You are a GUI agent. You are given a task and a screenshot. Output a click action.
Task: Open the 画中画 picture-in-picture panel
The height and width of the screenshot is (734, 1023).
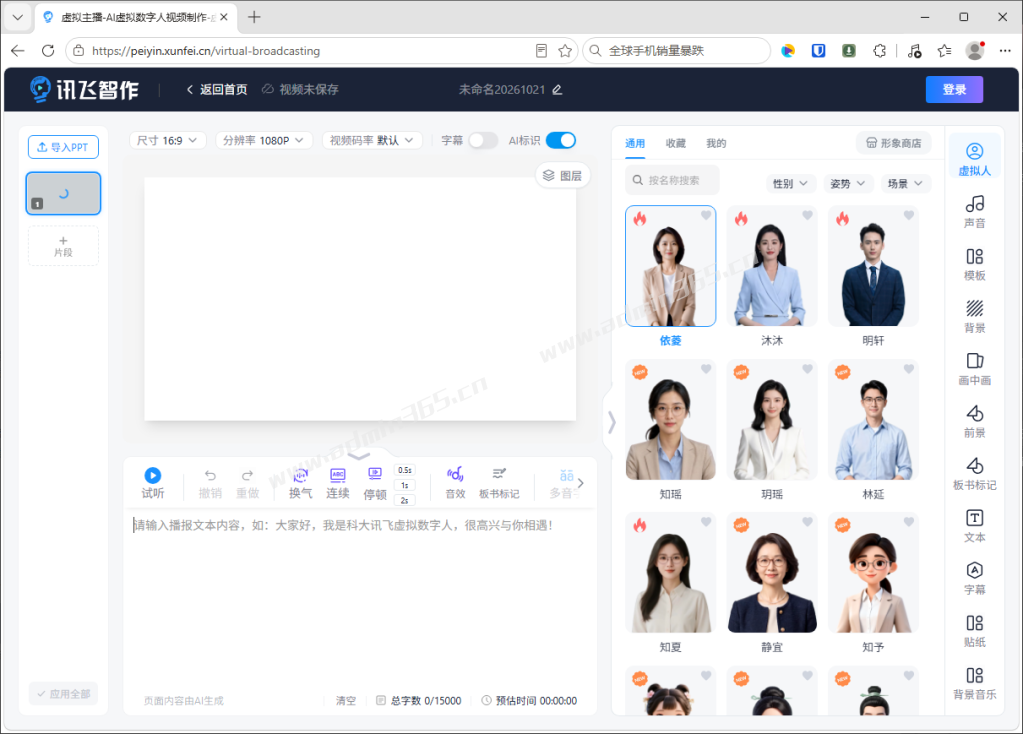coord(974,369)
